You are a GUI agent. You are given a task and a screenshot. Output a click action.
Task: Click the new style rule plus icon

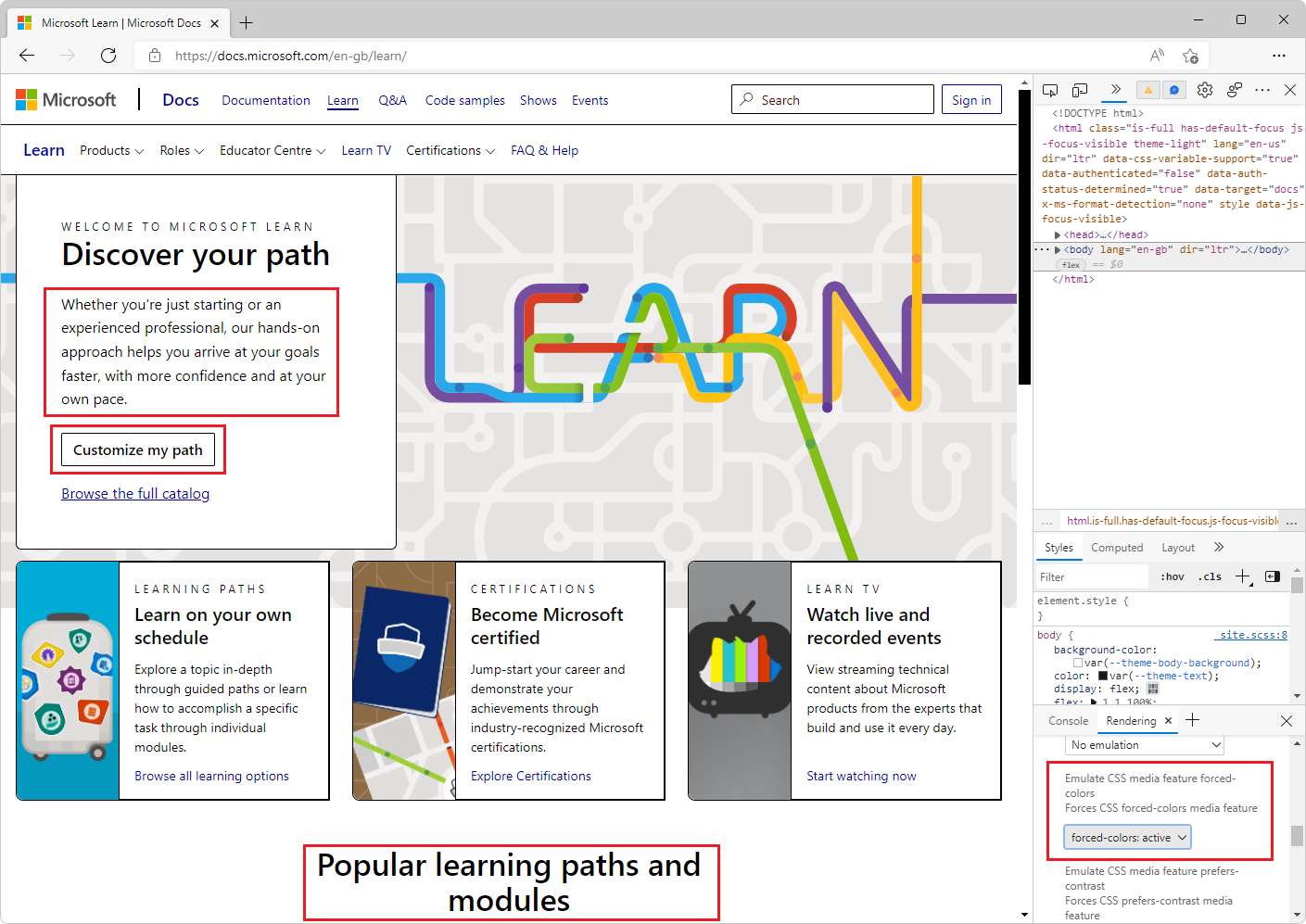coord(1243,576)
